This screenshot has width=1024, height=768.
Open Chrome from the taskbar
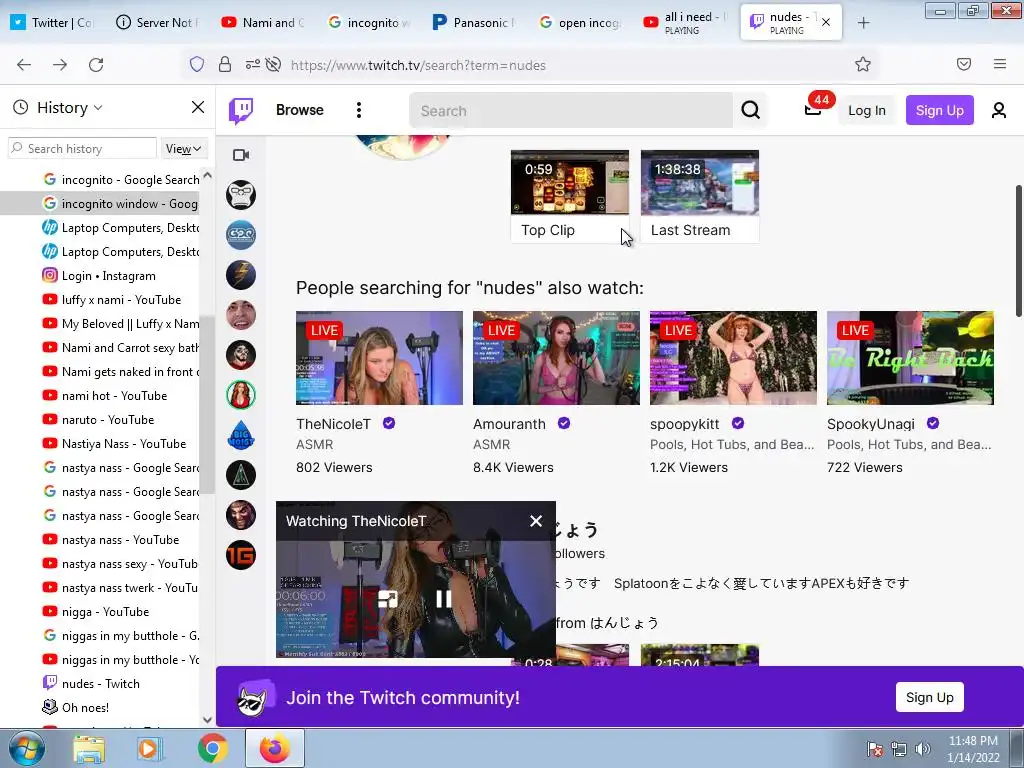pyautogui.click(x=213, y=748)
